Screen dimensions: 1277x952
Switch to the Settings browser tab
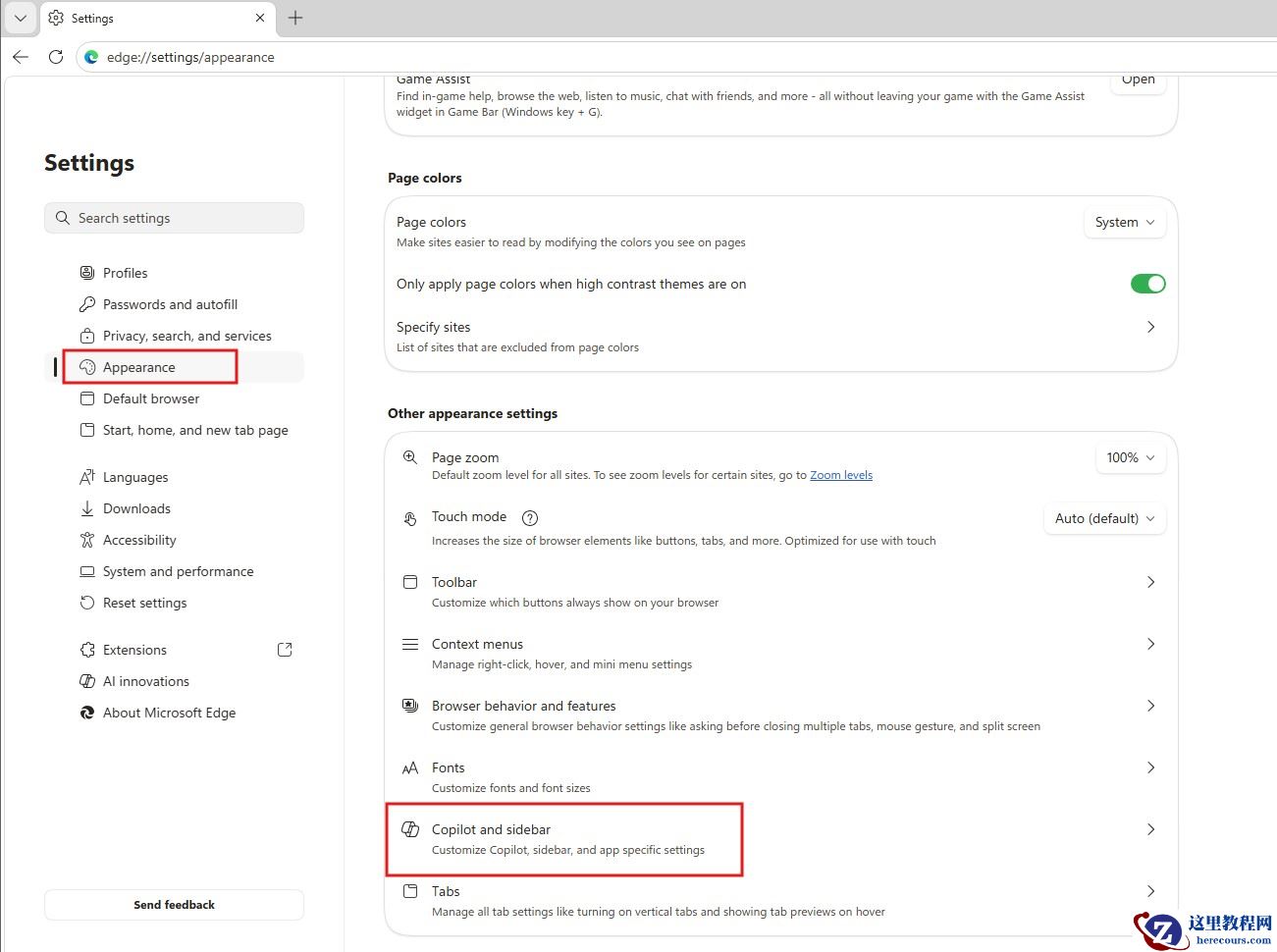click(x=157, y=18)
